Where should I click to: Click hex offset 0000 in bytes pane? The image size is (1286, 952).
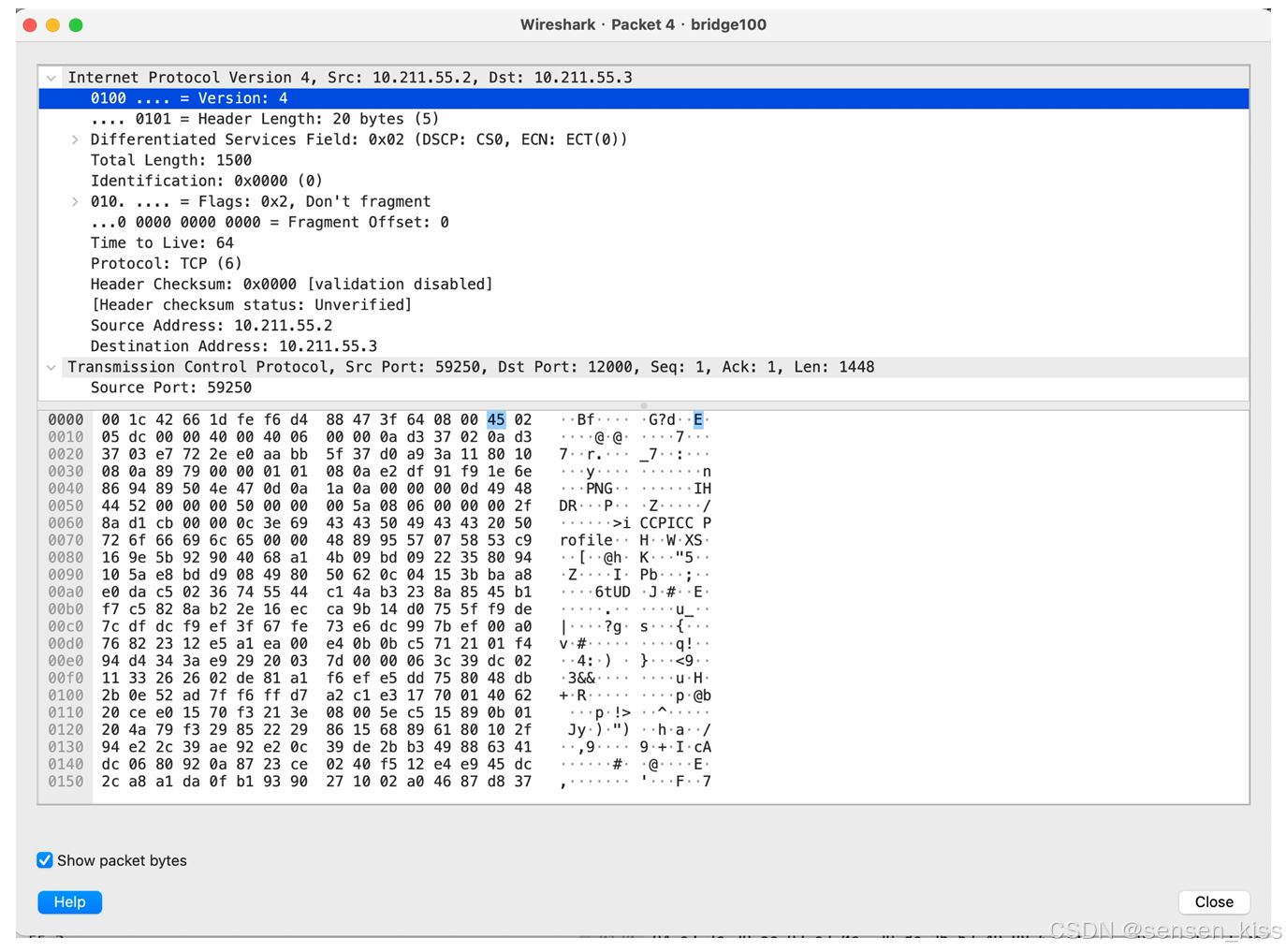pyautogui.click(x=66, y=419)
